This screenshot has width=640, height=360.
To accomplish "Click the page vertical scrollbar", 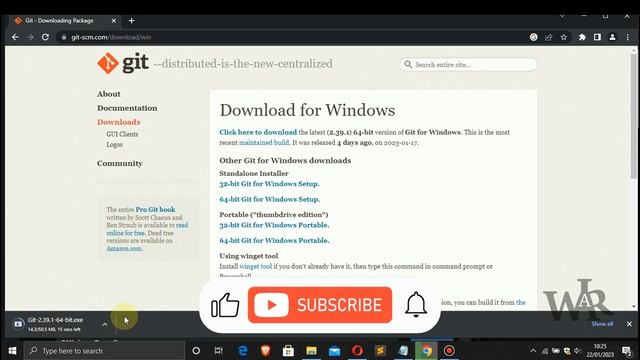I will pos(633,116).
